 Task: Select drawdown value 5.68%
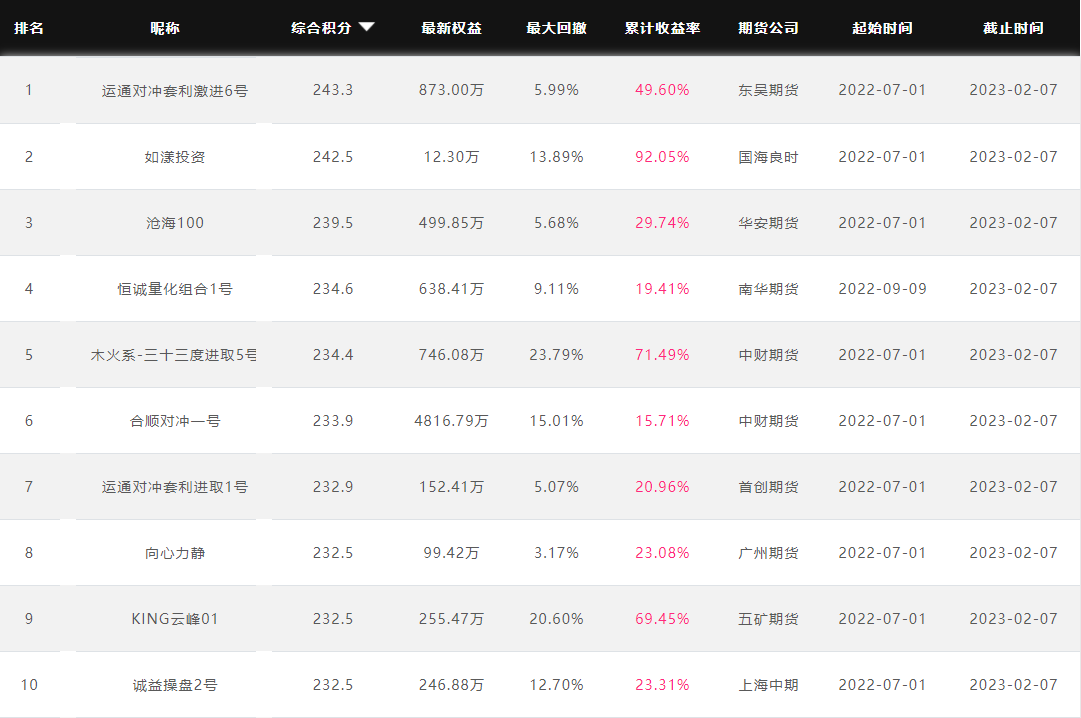point(556,223)
